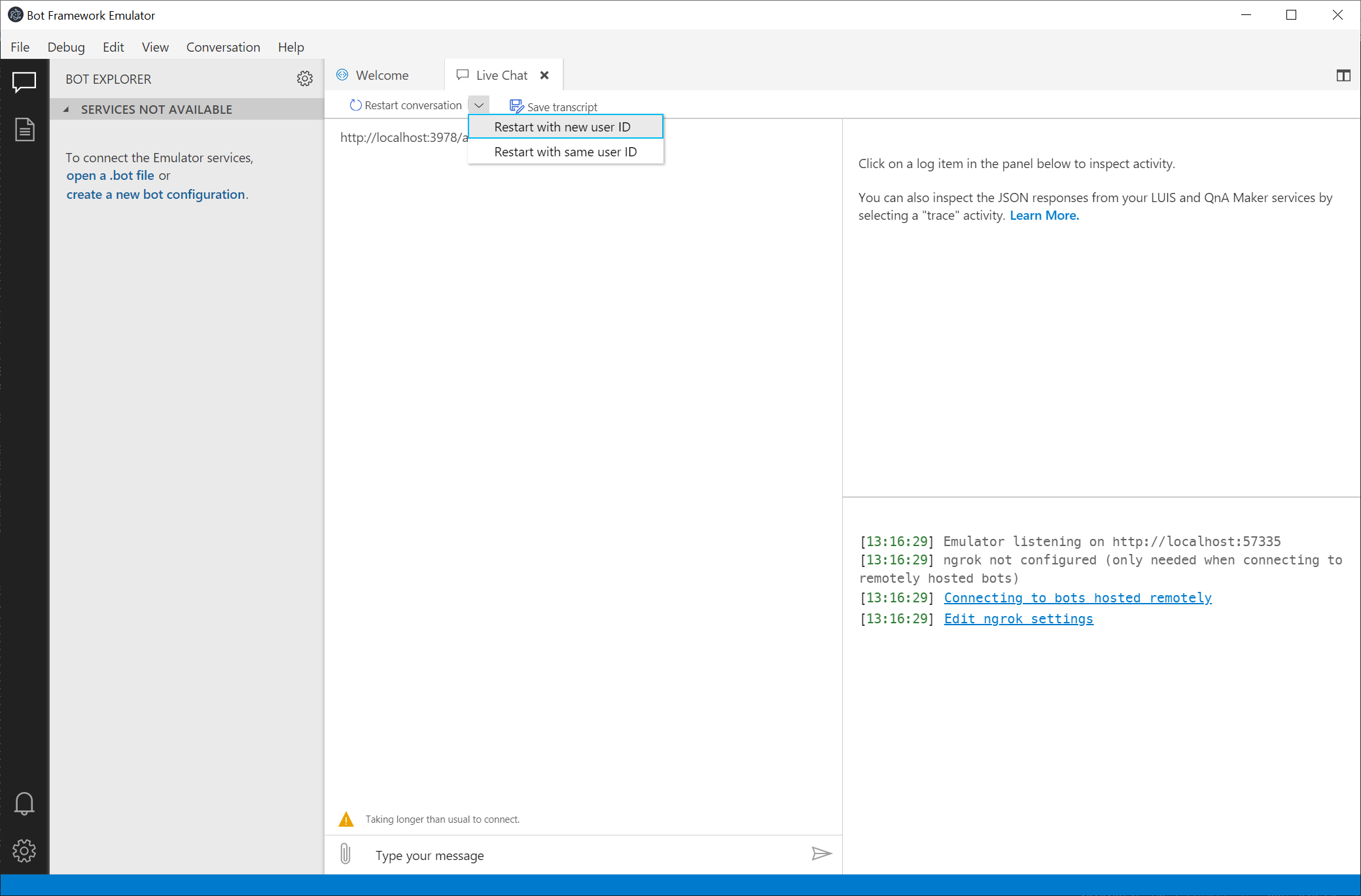1361x896 pixels.
Task: Click create a new bot configuration link
Action: [156, 194]
